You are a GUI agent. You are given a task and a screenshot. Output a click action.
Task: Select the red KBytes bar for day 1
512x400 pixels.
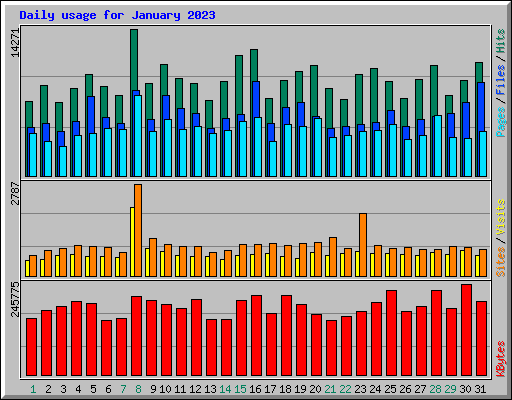[x=31, y=347]
